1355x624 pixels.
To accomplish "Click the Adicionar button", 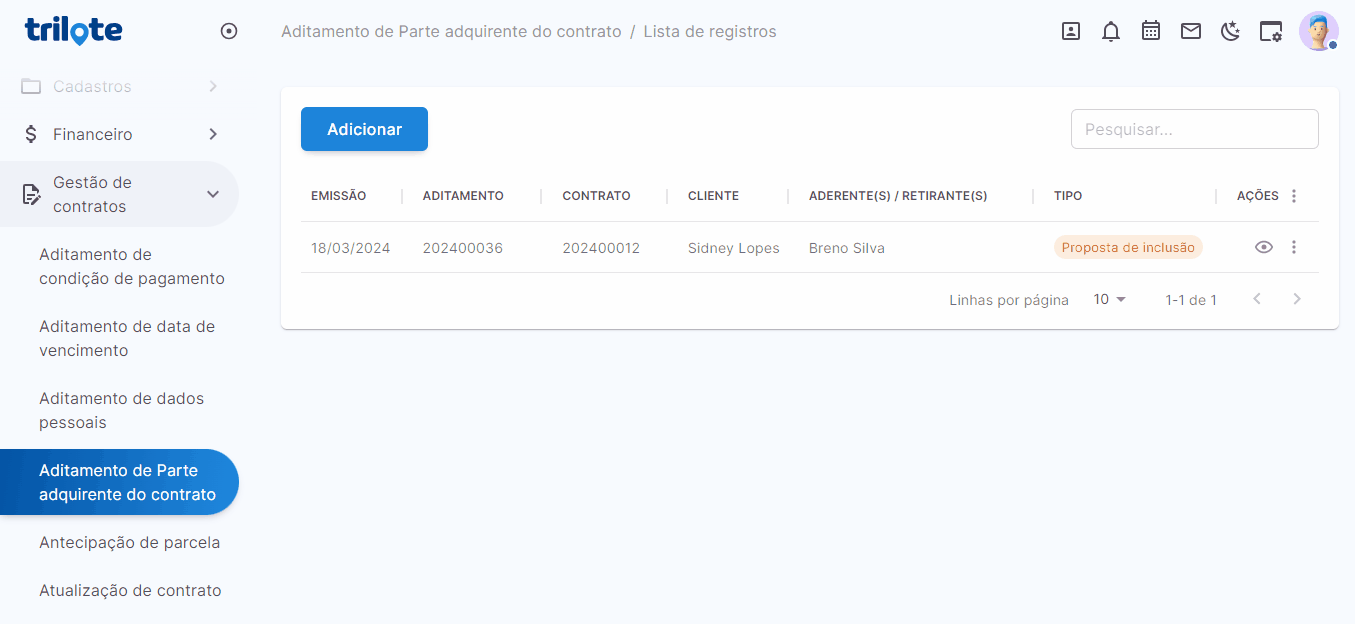I will pyautogui.click(x=364, y=129).
